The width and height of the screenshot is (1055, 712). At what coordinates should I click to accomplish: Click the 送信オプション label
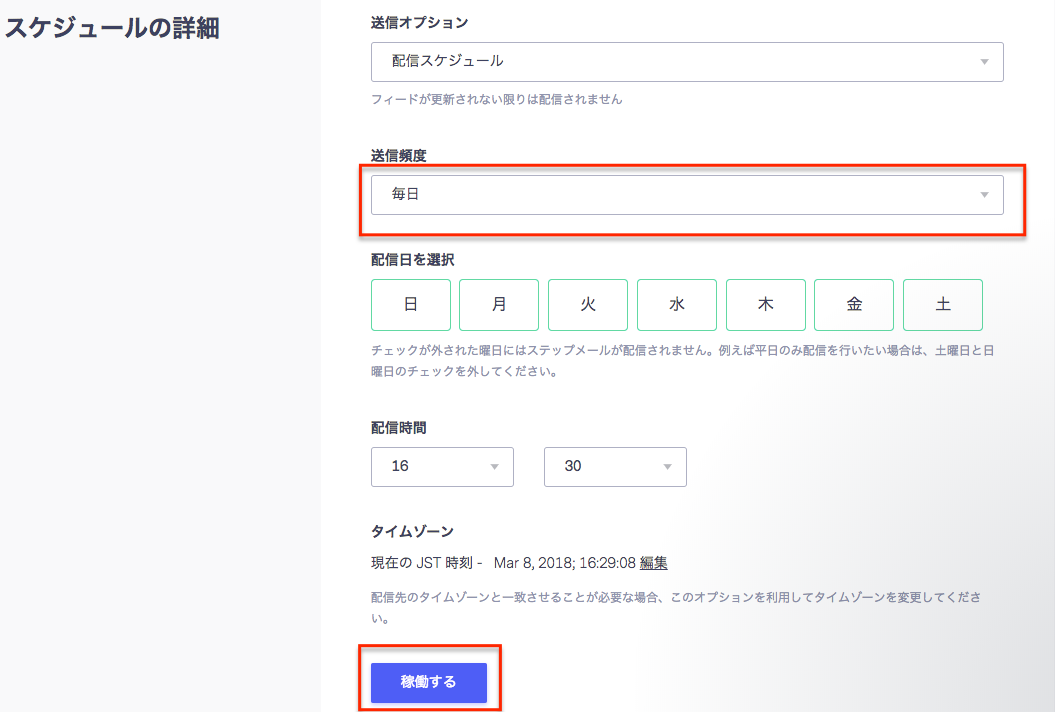[x=419, y=23]
